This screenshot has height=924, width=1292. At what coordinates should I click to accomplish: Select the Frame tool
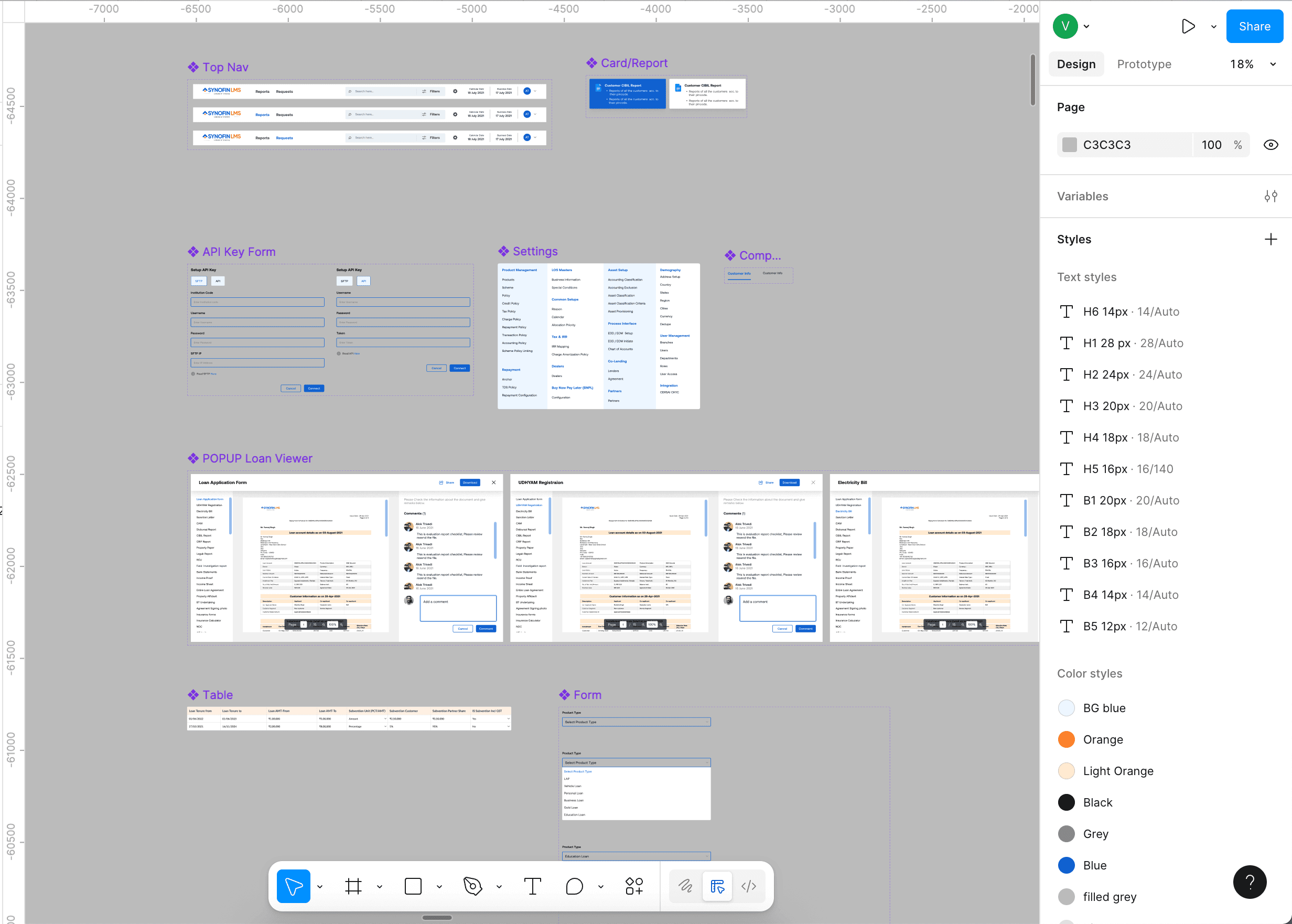(353, 886)
